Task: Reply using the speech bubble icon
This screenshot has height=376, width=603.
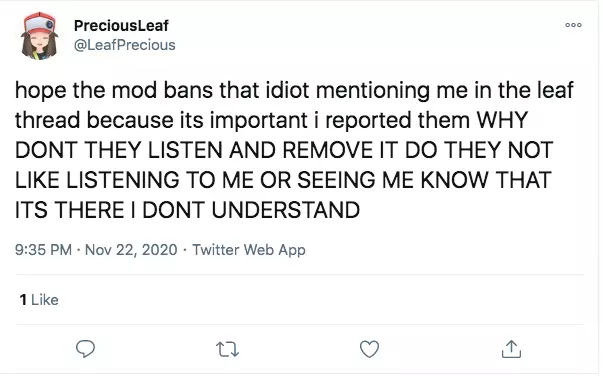Action: pyautogui.click(x=85, y=349)
